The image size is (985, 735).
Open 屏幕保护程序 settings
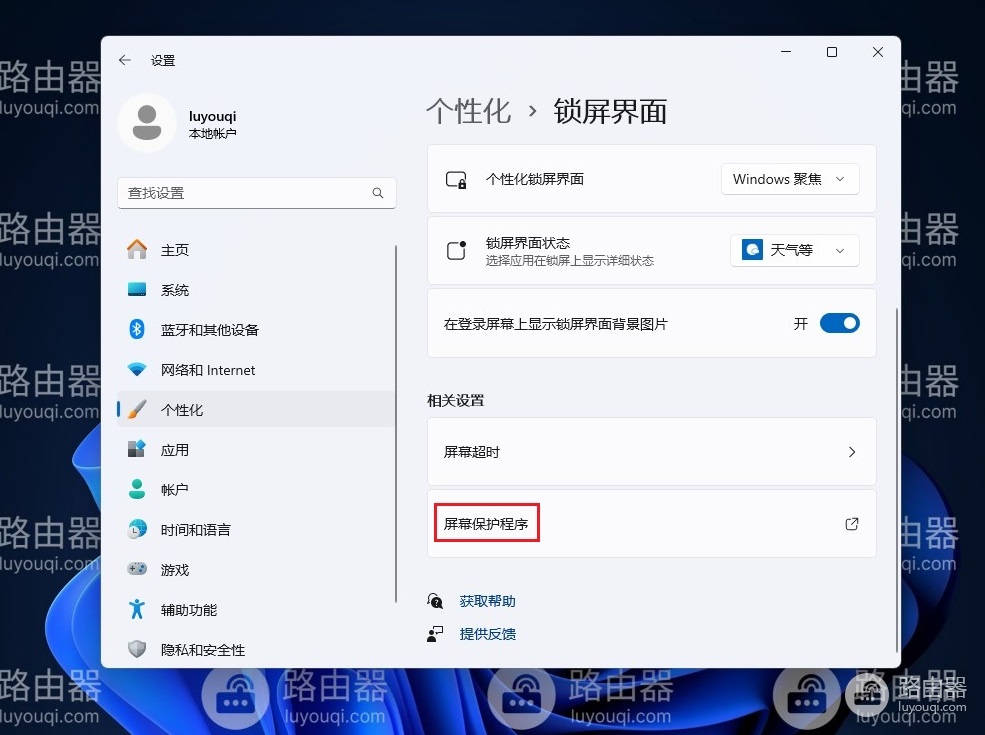[x=651, y=523]
